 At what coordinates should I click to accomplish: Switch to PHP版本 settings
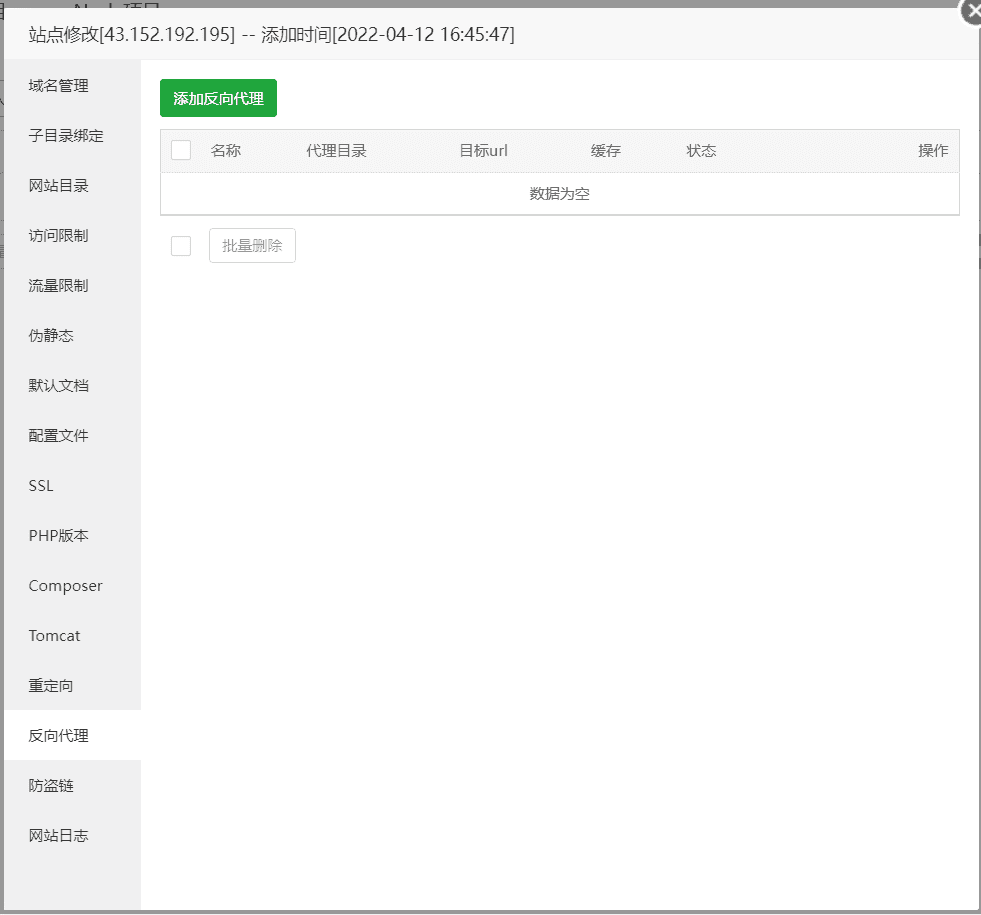tap(58, 535)
